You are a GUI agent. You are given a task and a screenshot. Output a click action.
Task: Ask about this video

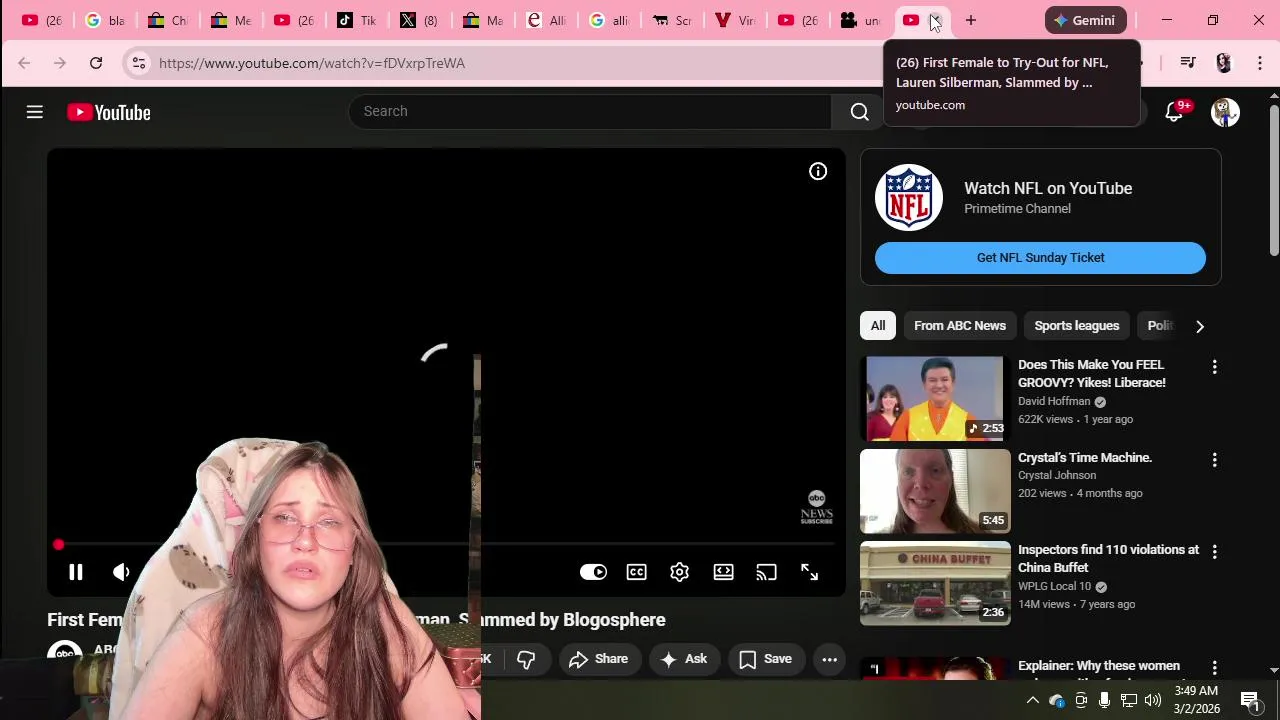[684, 659]
